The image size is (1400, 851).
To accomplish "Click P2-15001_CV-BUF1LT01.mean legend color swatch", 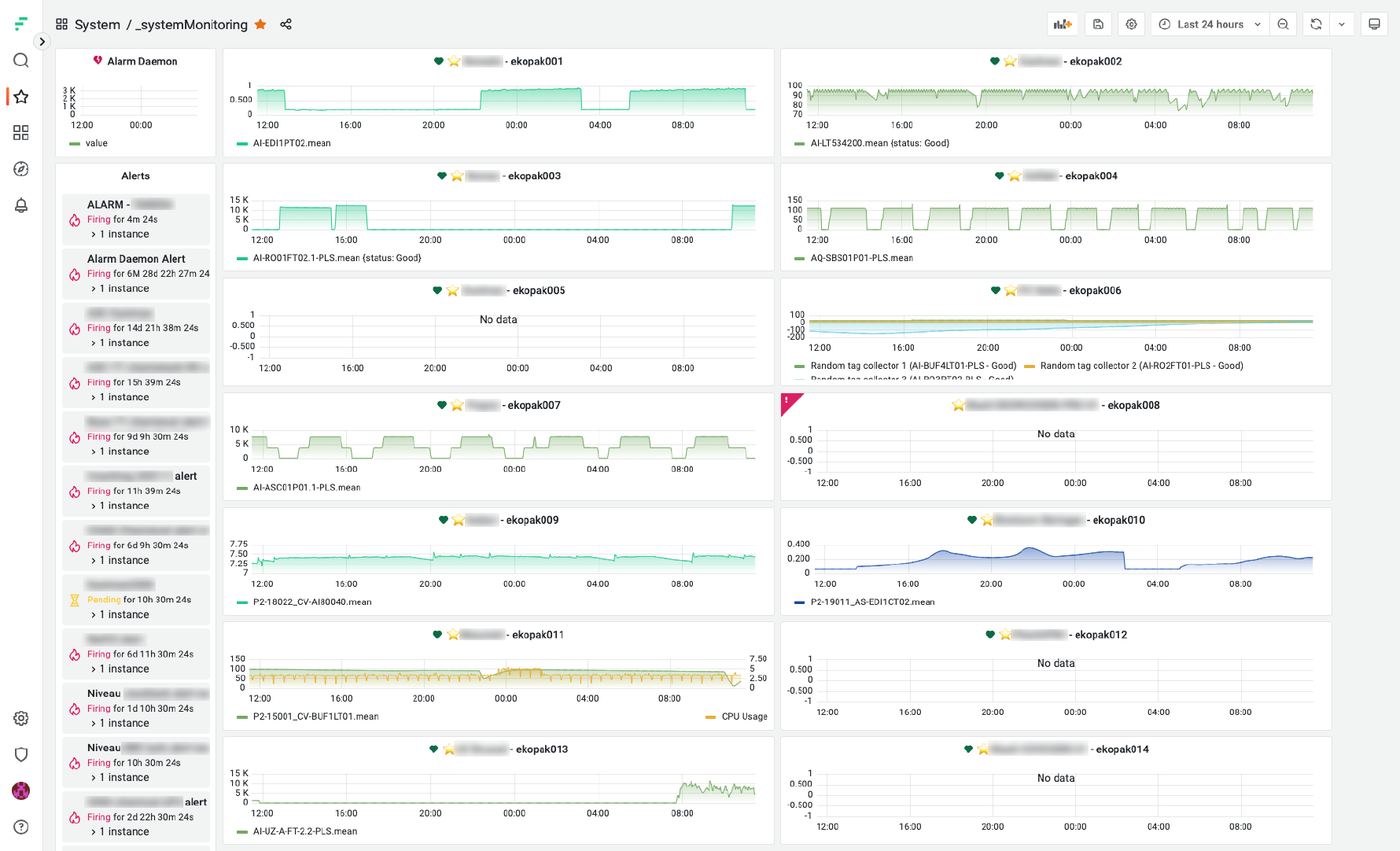I will coord(242,717).
